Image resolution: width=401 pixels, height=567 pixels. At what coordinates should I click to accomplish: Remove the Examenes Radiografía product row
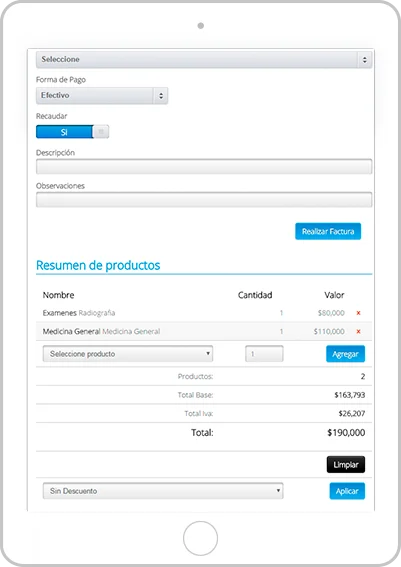[358, 313]
